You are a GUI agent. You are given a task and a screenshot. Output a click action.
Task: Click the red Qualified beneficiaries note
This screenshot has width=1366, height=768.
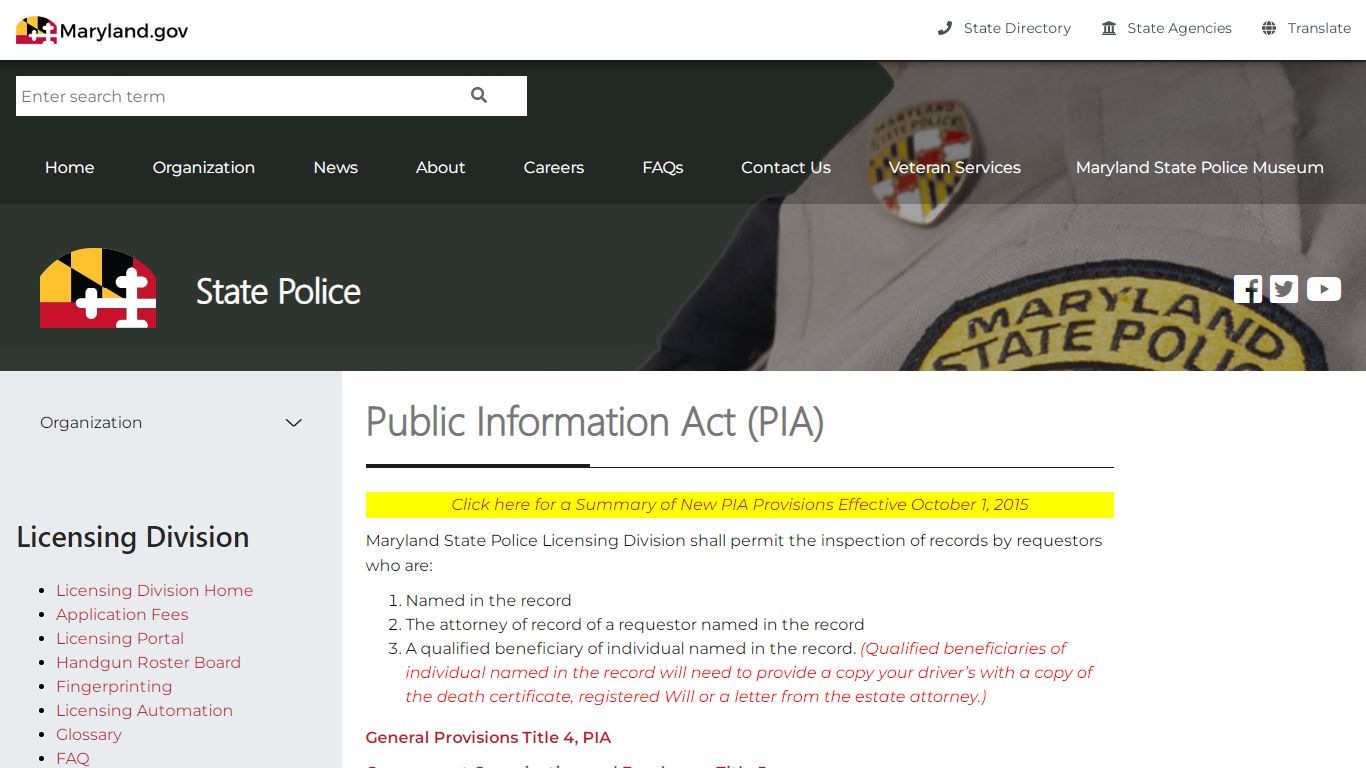click(750, 672)
